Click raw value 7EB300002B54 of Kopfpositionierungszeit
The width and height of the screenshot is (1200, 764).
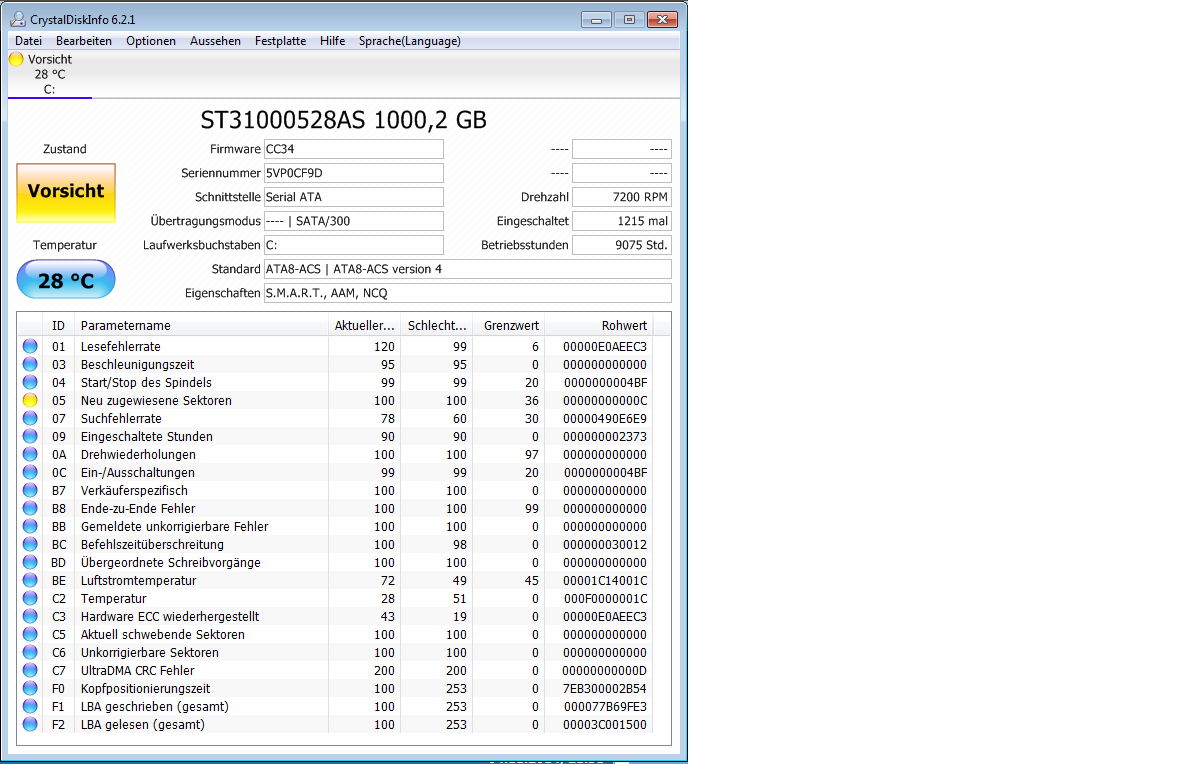605,688
